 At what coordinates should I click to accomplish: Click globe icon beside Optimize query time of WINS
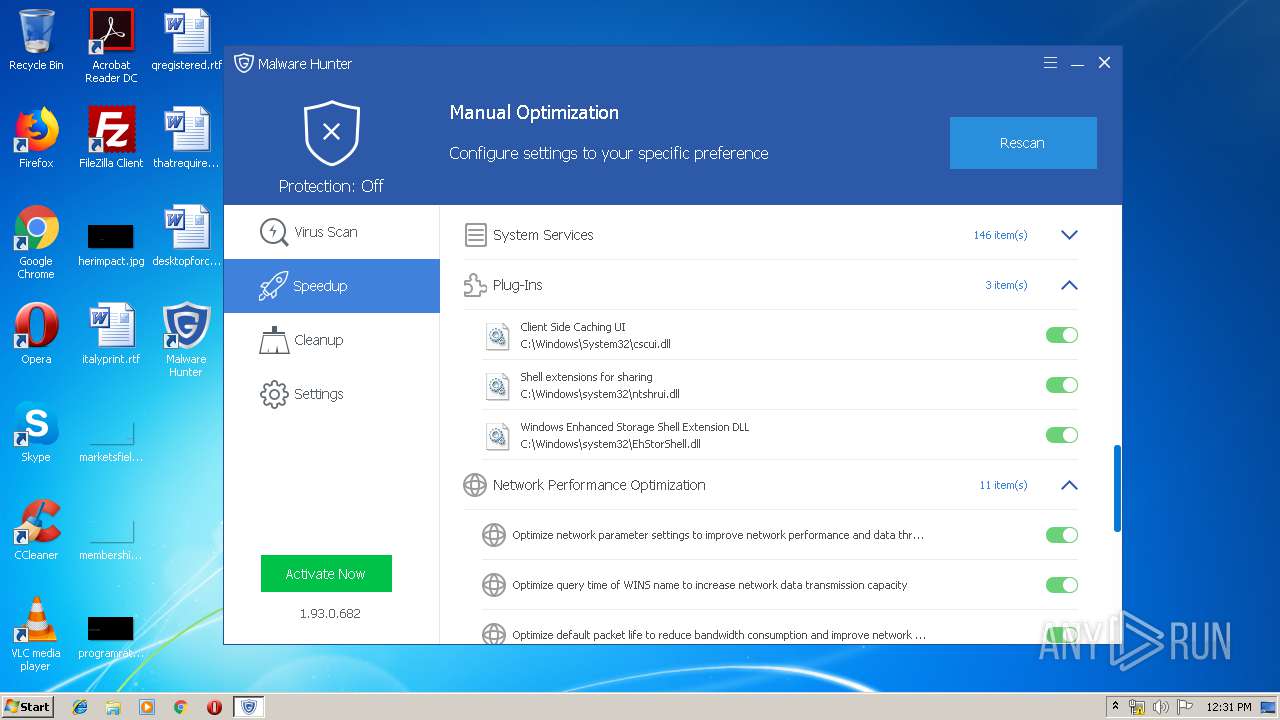pyautogui.click(x=494, y=585)
